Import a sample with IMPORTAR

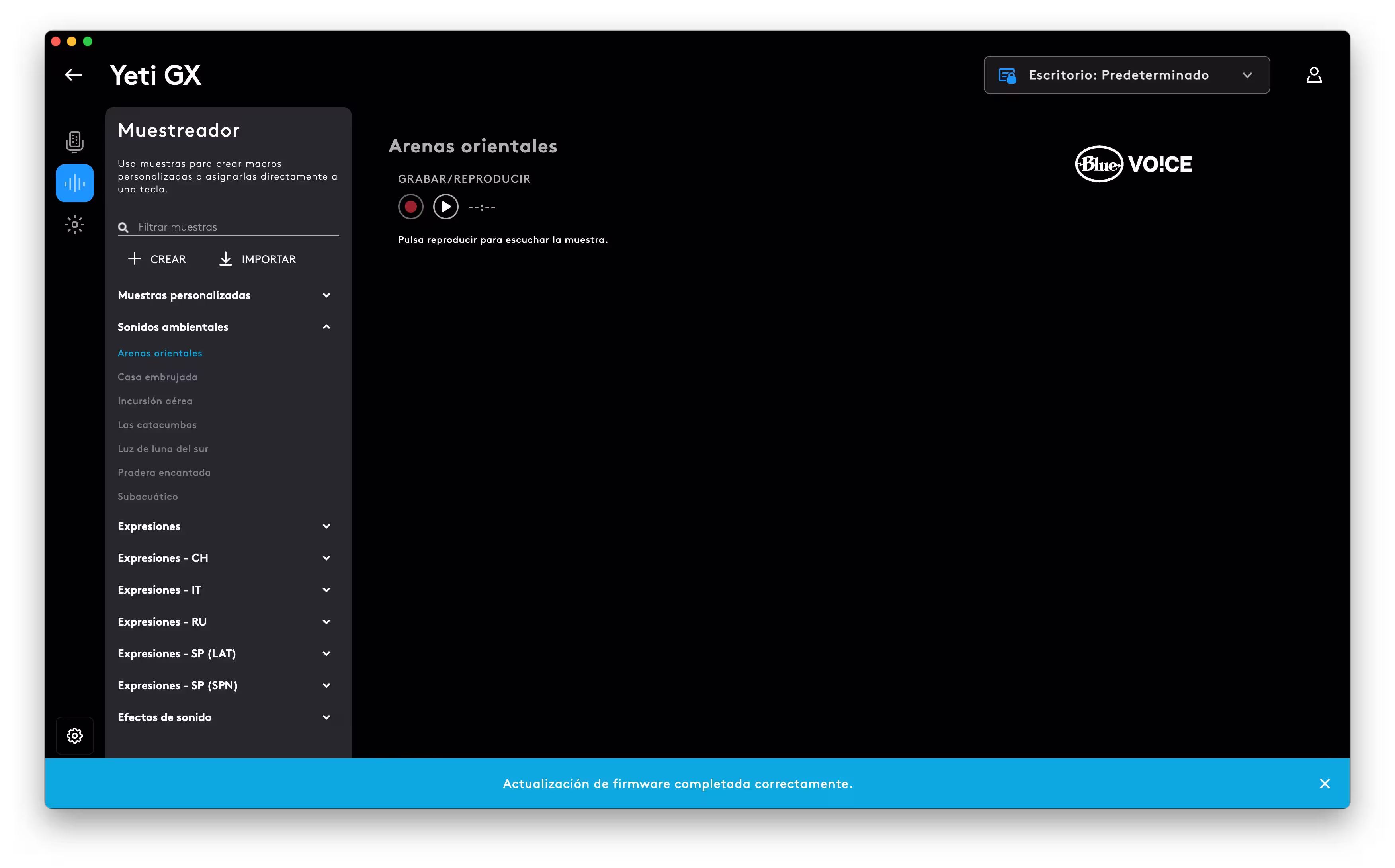click(x=257, y=259)
